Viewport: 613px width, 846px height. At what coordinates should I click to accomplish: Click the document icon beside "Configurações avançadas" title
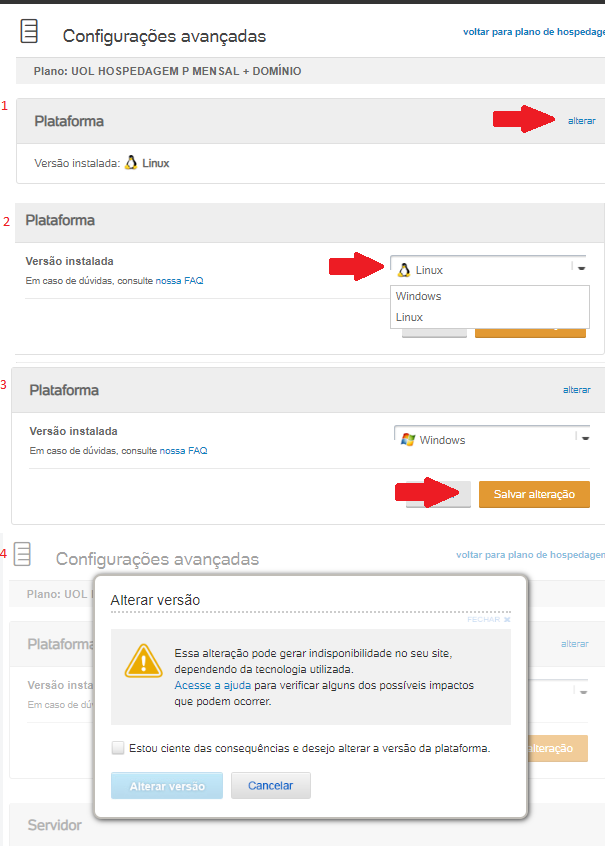tap(29, 31)
